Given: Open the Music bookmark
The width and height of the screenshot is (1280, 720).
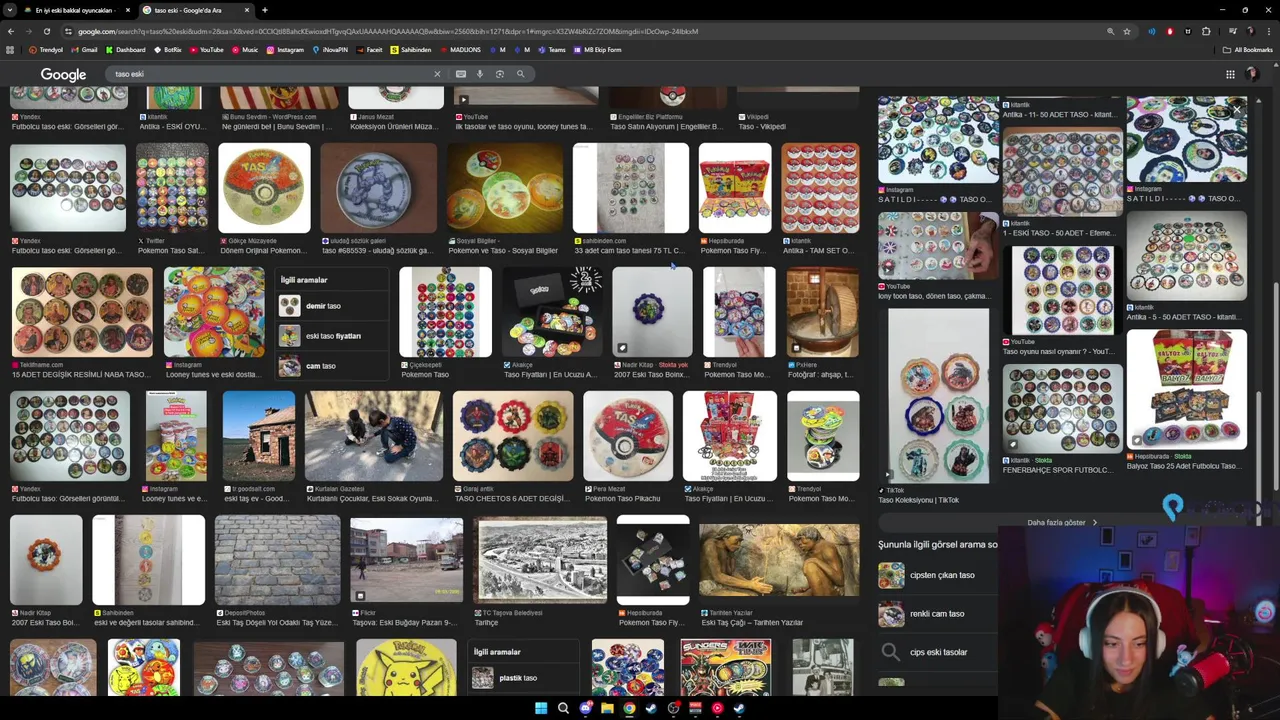Looking at the screenshot, I should pyautogui.click(x=245, y=50).
